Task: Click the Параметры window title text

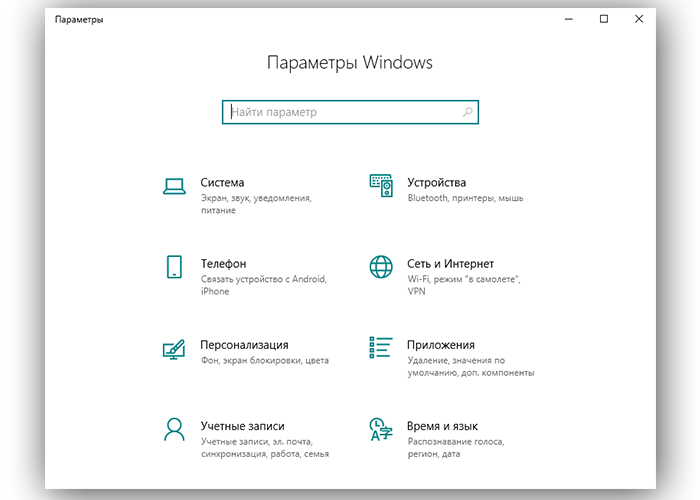Action: pyautogui.click(x=79, y=20)
